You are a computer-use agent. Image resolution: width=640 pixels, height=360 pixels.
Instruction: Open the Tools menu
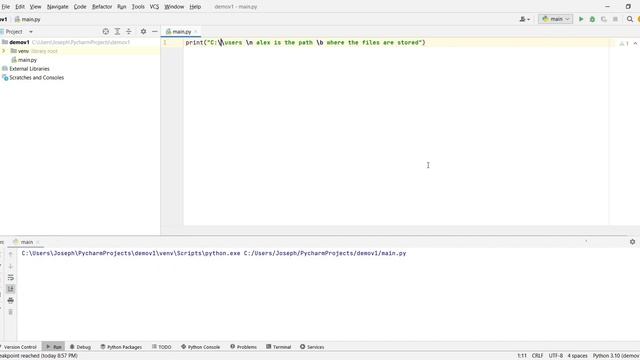click(x=138, y=7)
